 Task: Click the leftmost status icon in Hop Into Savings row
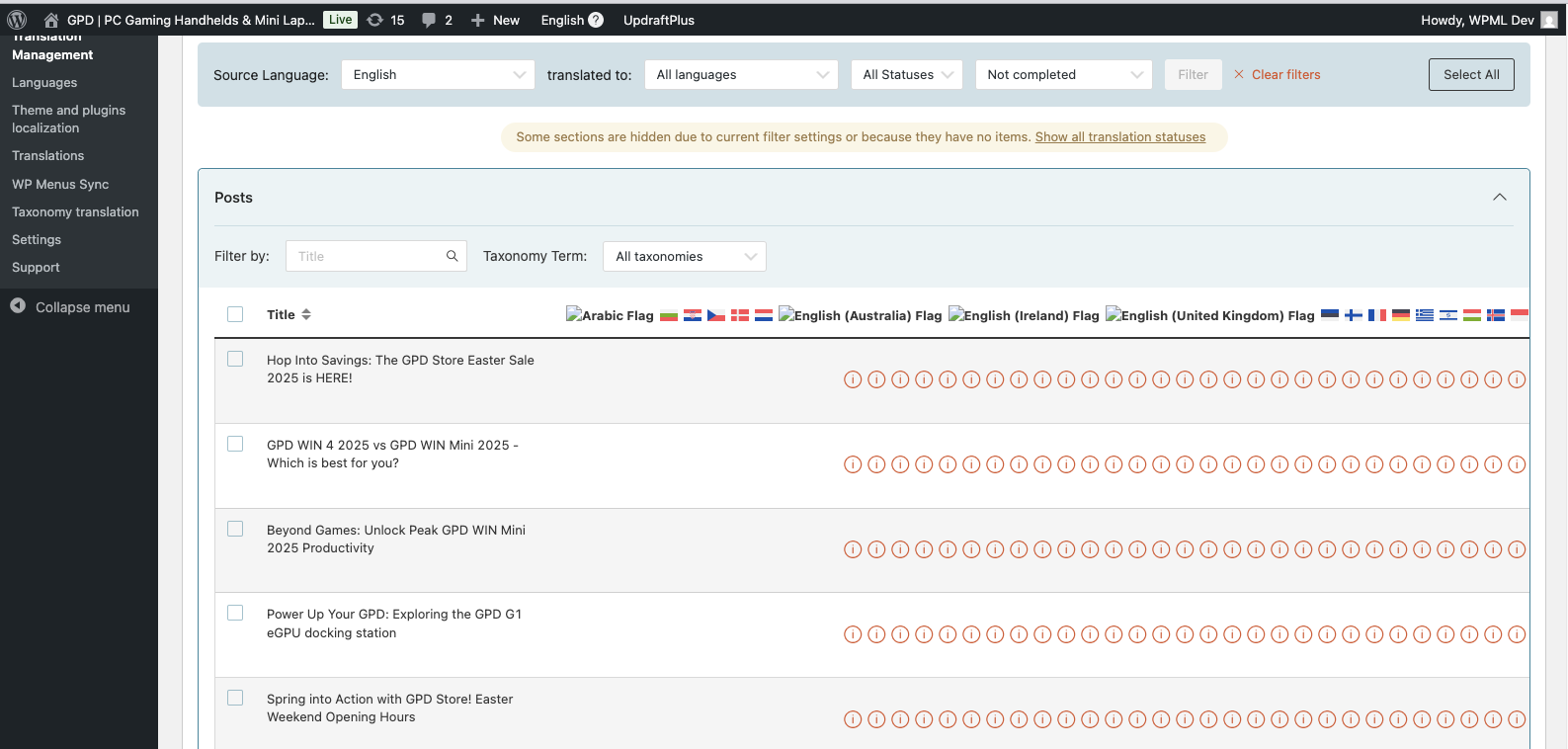click(x=853, y=379)
